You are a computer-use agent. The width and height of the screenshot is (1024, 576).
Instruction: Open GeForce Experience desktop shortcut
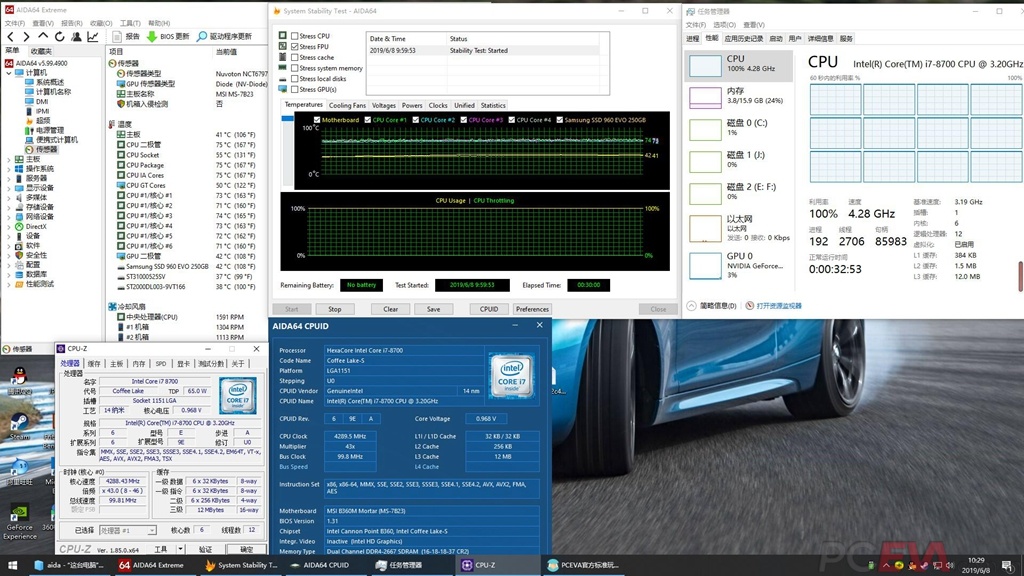click(20, 522)
